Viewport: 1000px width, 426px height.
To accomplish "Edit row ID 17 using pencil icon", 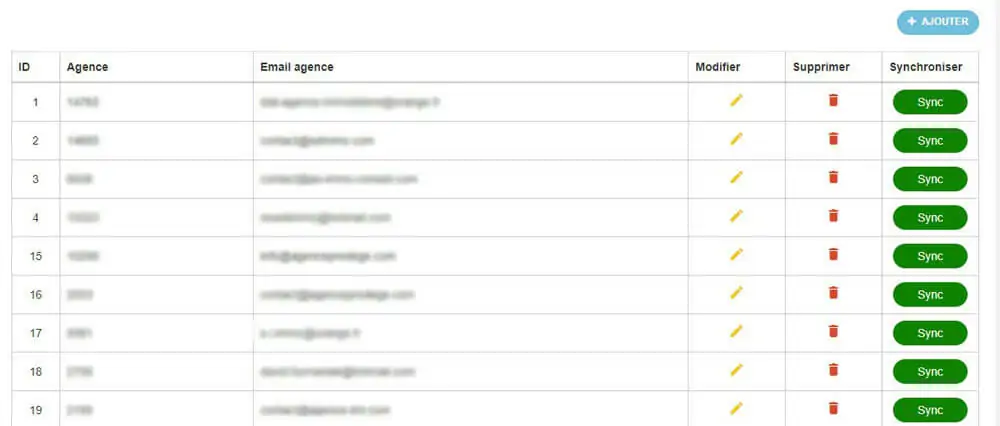I will coord(737,331).
